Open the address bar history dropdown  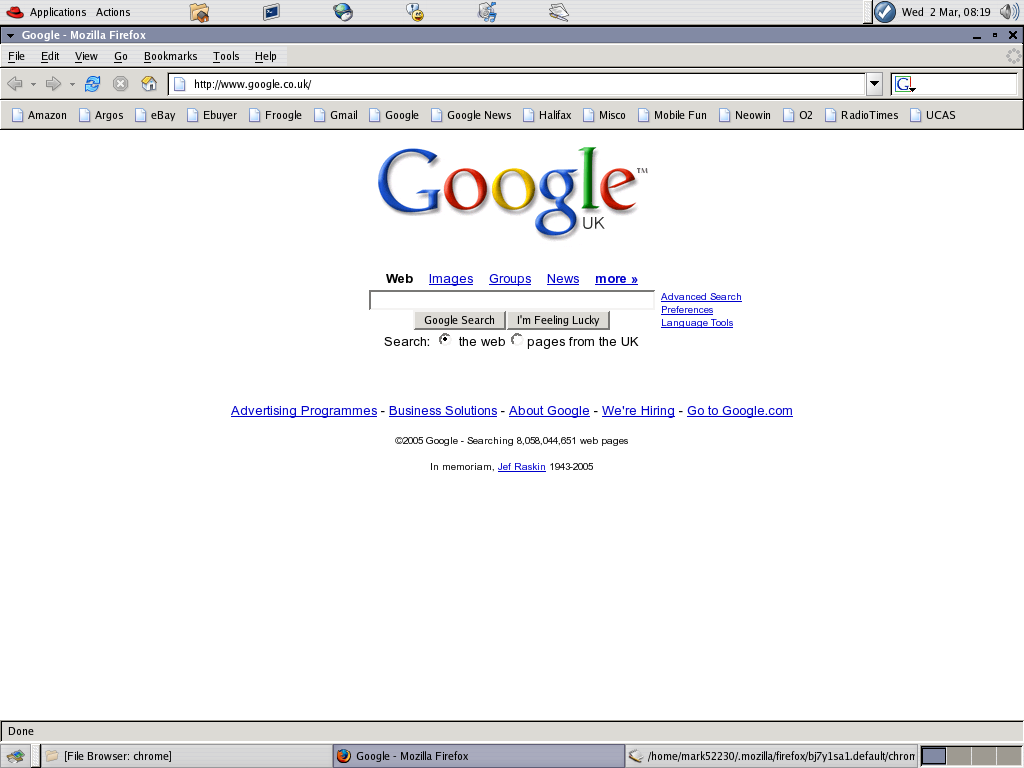pos(874,84)
